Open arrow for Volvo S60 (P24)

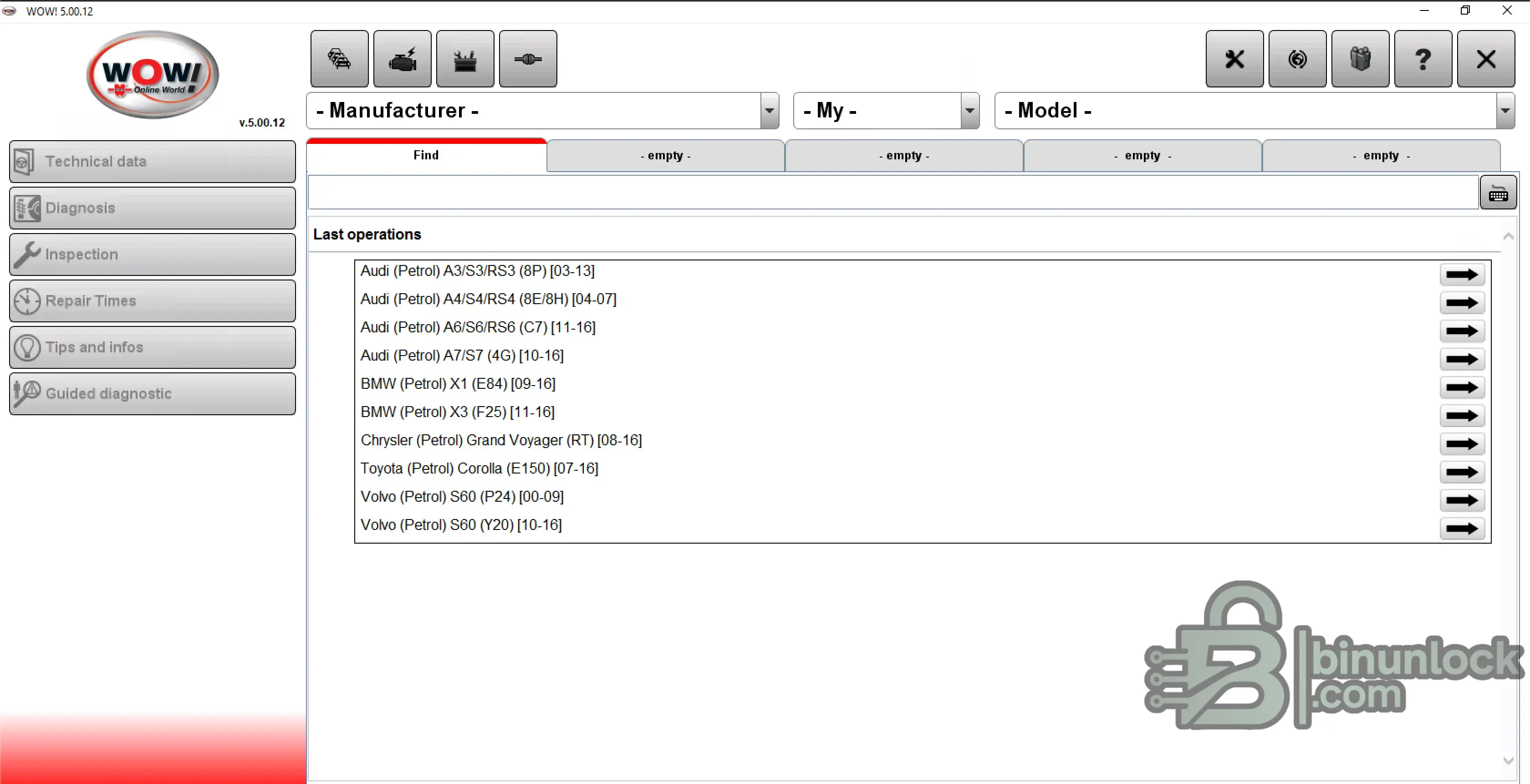point(1462,500)
